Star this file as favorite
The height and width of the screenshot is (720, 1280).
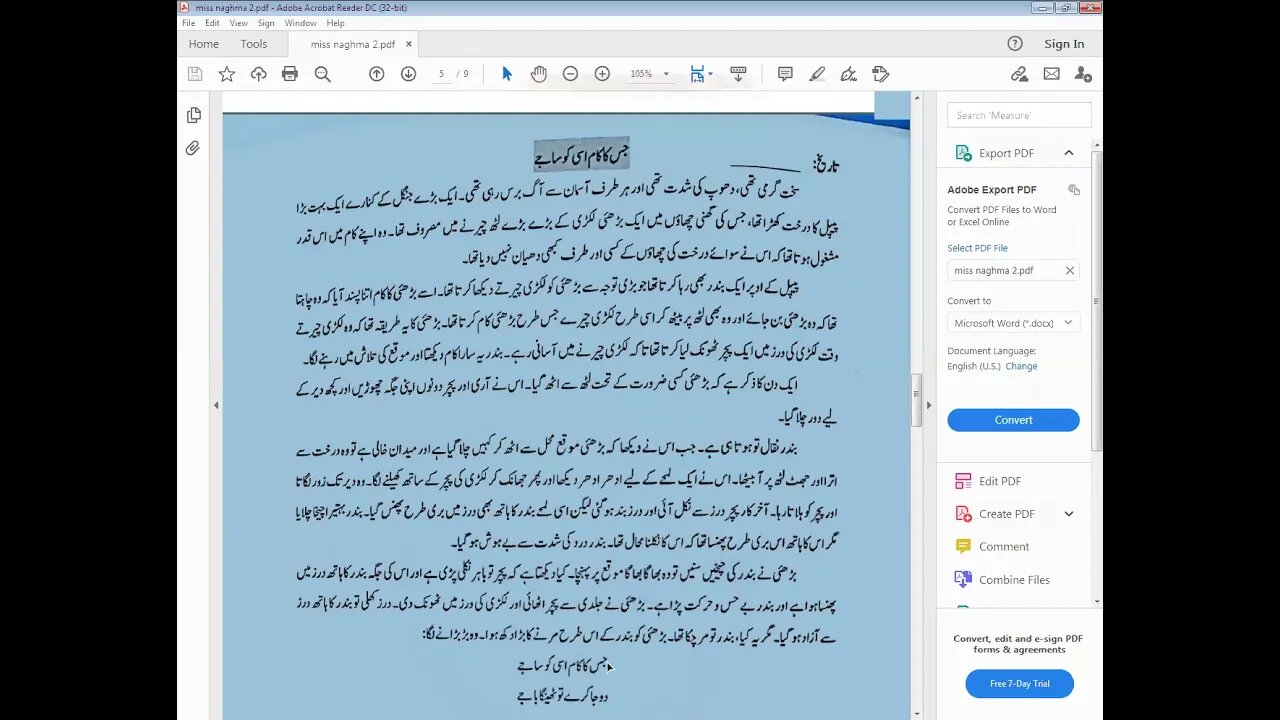tap(227, 74)
